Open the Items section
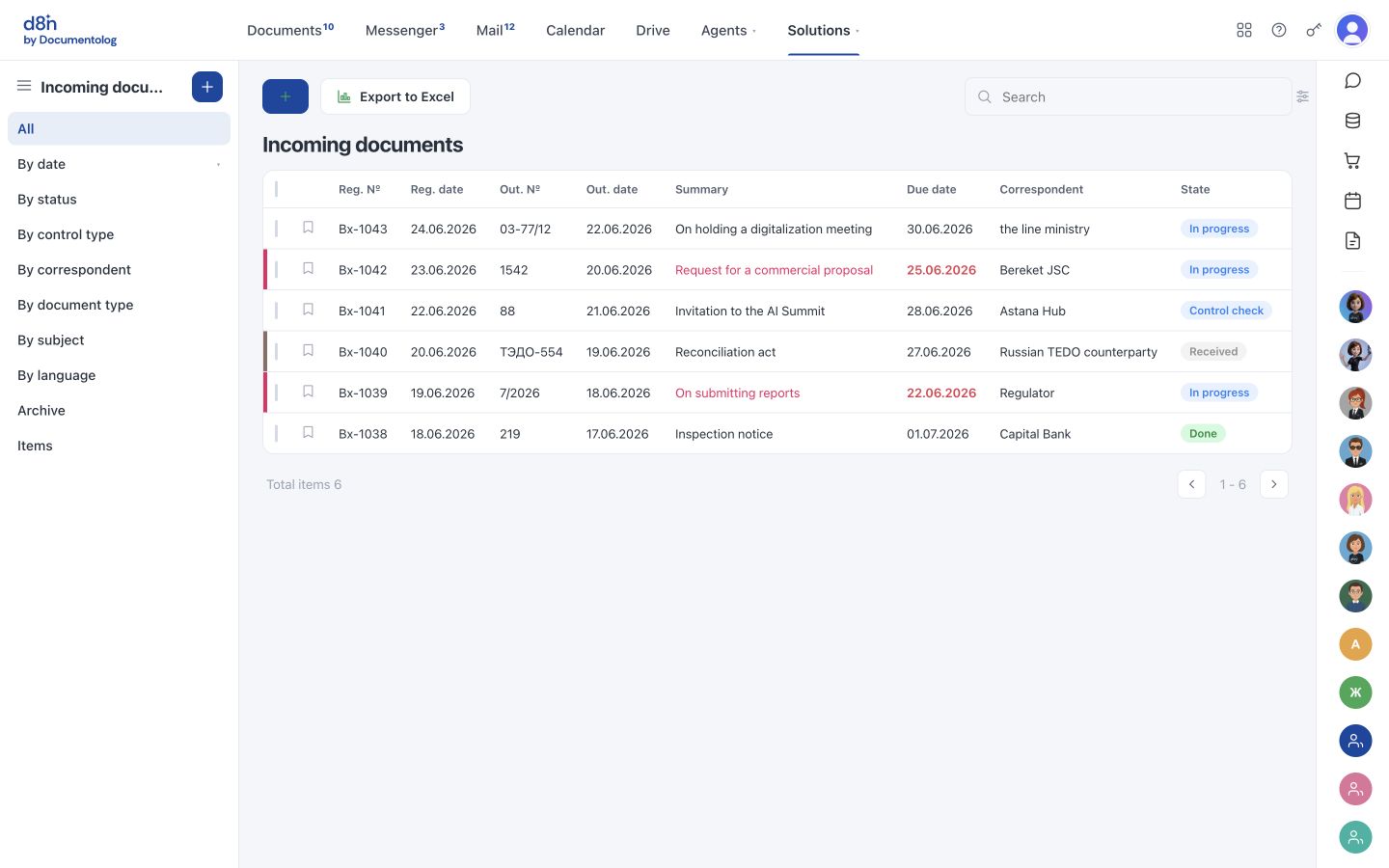Screen dimensions: 1389x868 point(119,446)
